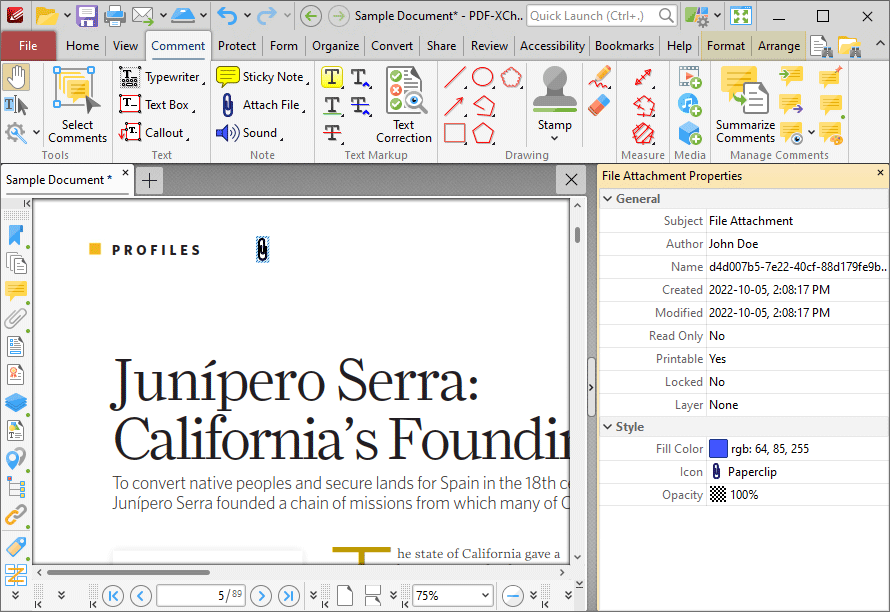Select the Arrow drawing tool
The width and height of the screenshot is (890, 612).
point(455,105)
